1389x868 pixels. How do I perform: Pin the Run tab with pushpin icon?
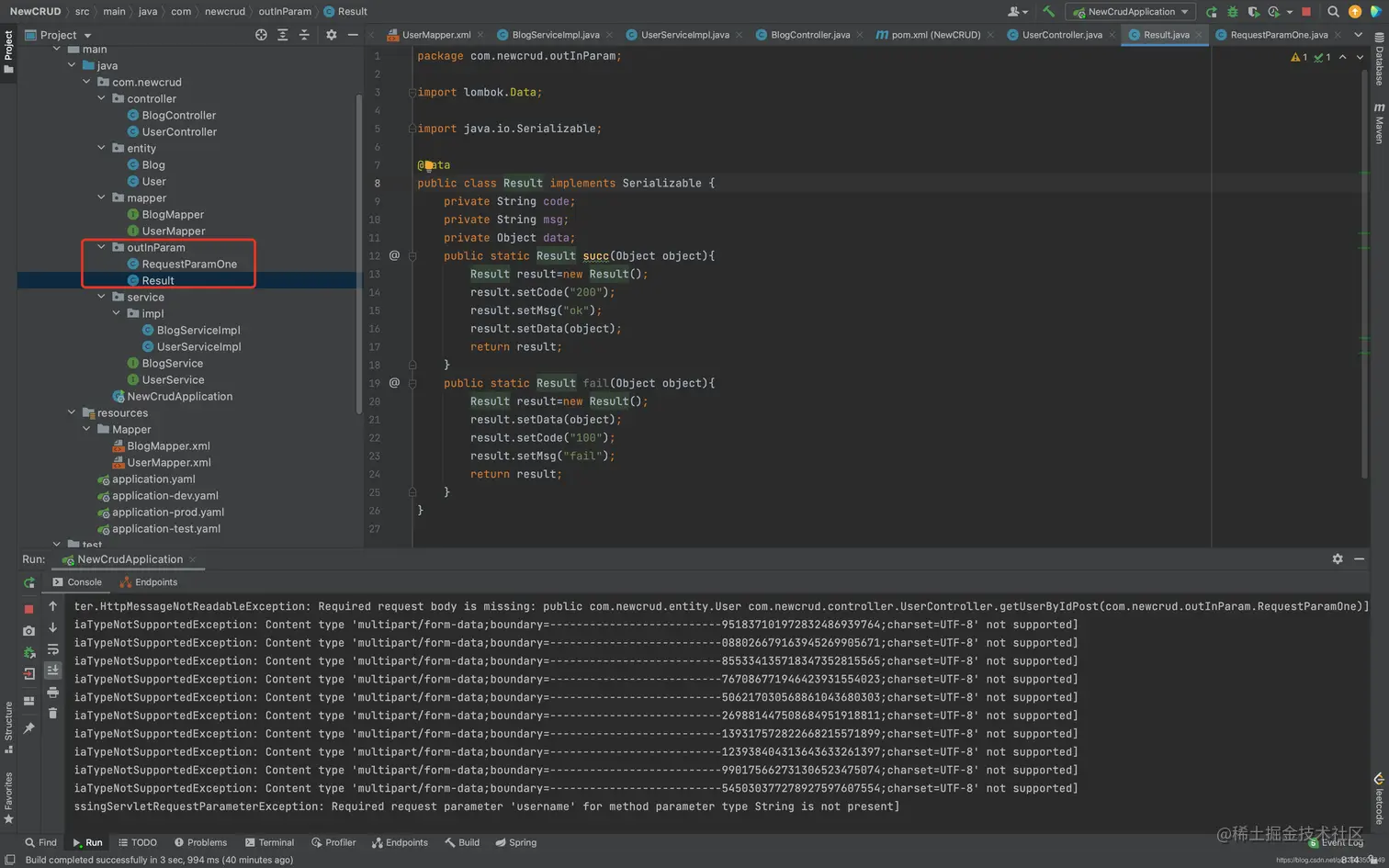(28, 727)
